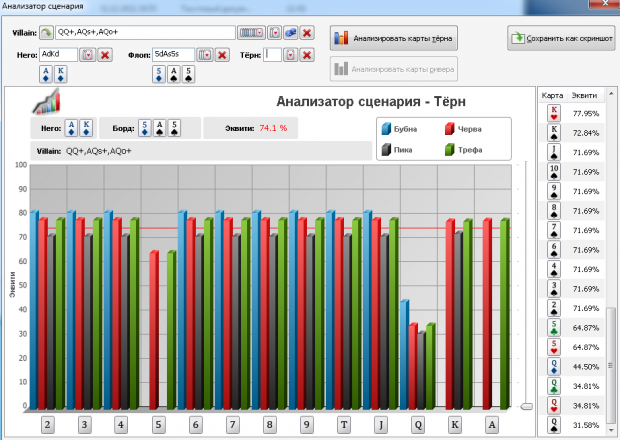Select 9 of spades equity row
The height and width of the screenshot is (440, 620).
(x=572, y=191)
